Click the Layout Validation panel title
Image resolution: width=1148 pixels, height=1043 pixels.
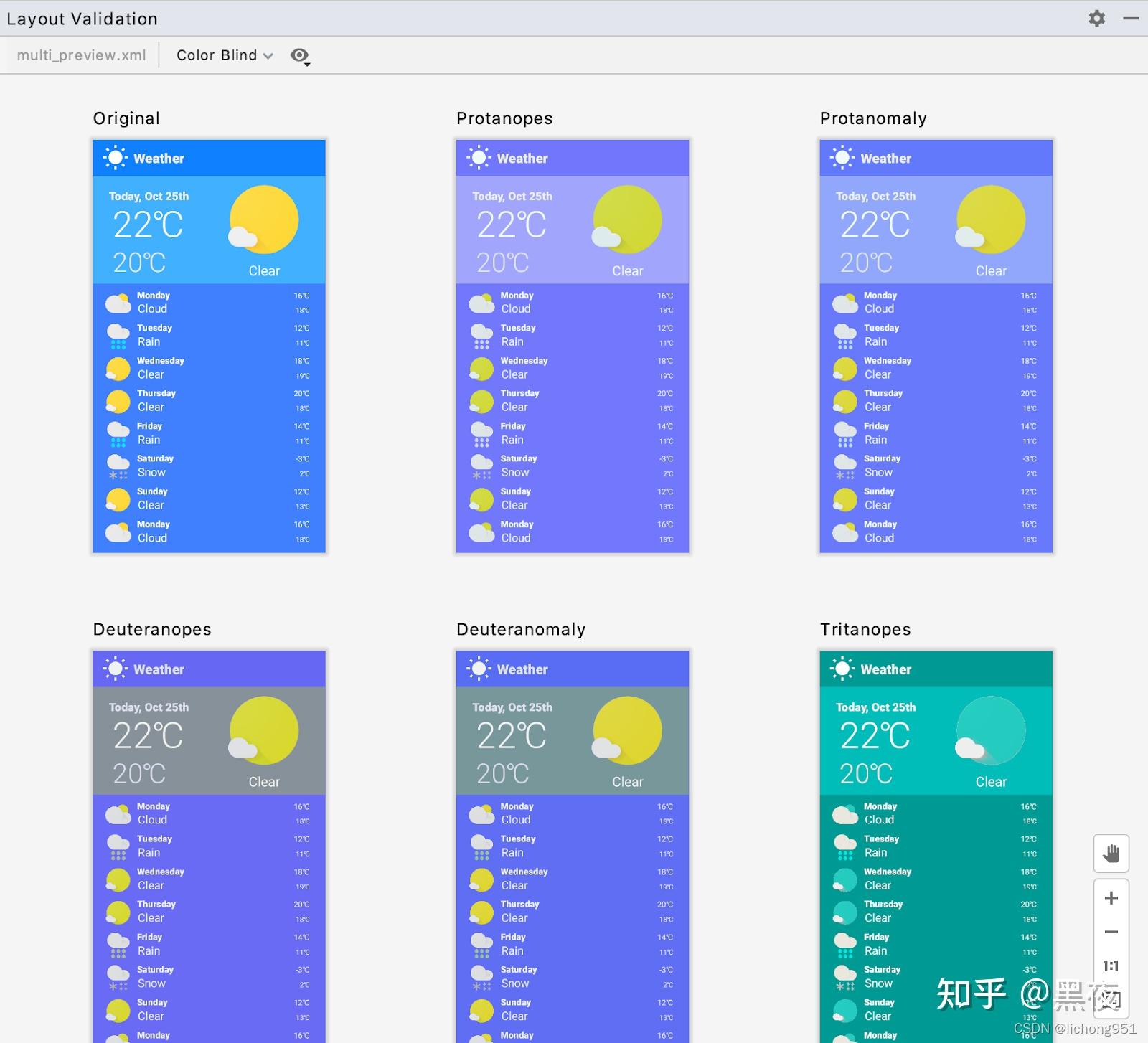(x=81, y=19)
